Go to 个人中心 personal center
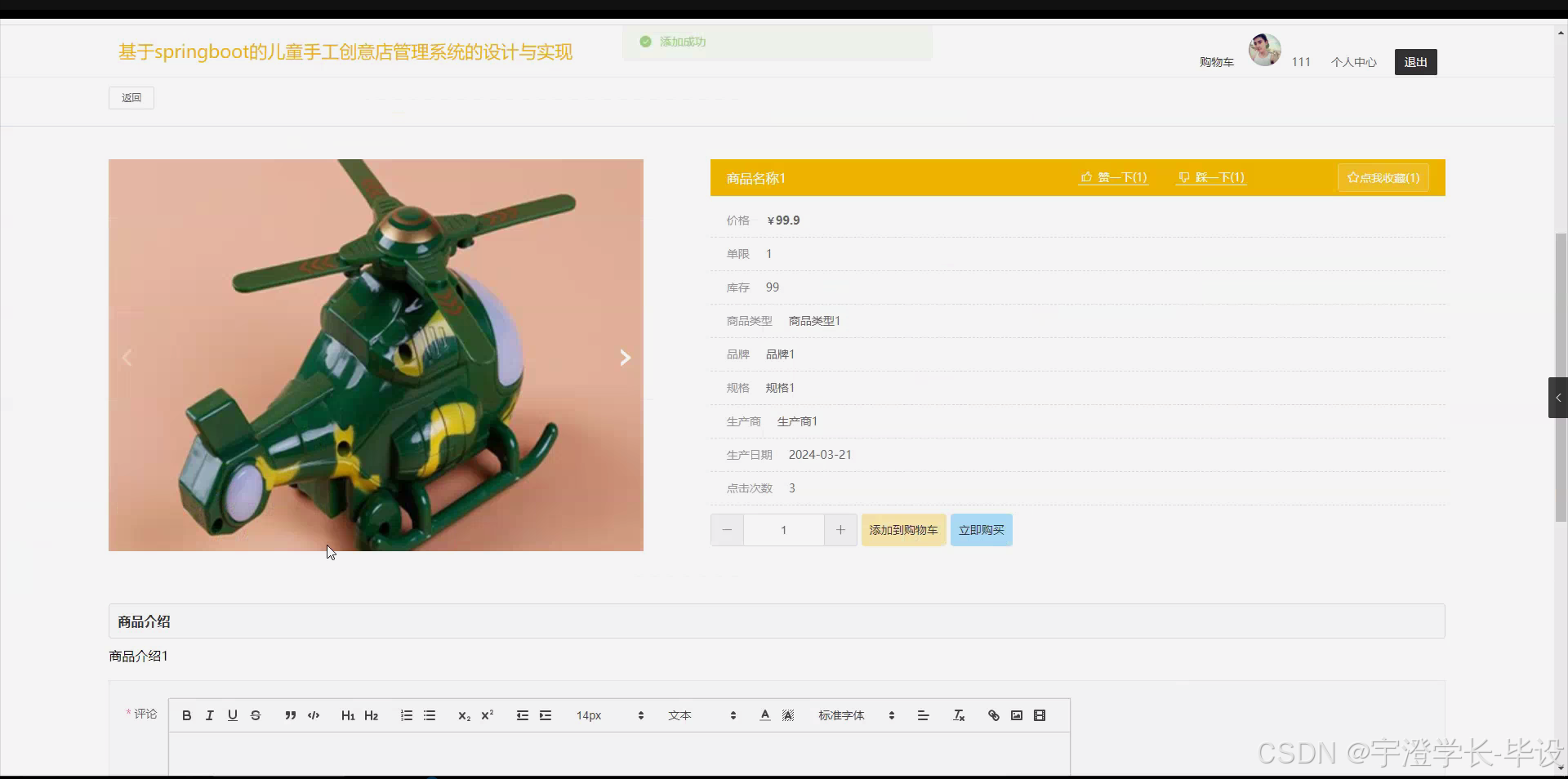 click(1353, 61)
